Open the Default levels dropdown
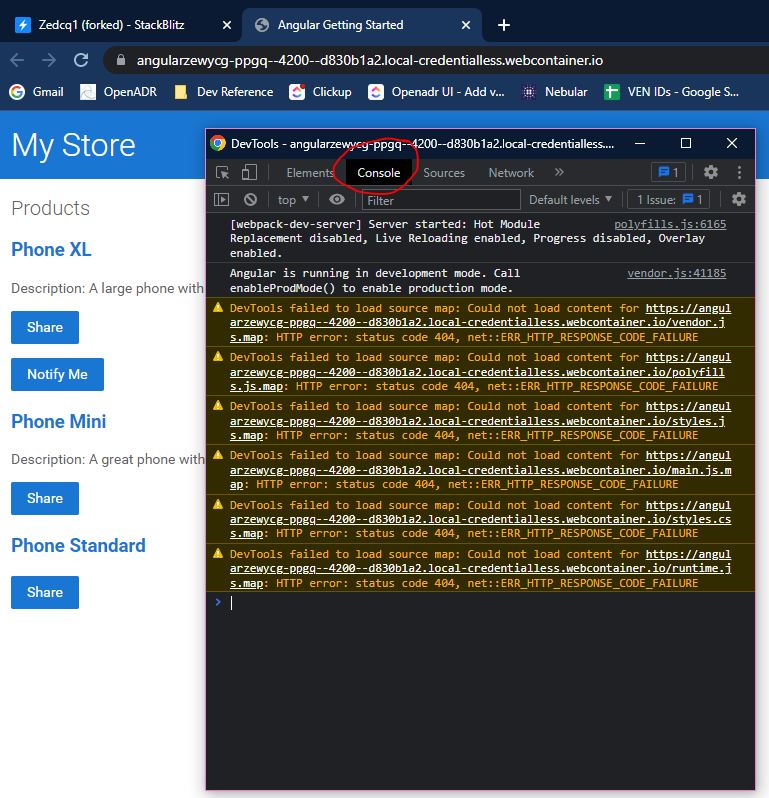The image size is (769, 798). pos(569,200)
